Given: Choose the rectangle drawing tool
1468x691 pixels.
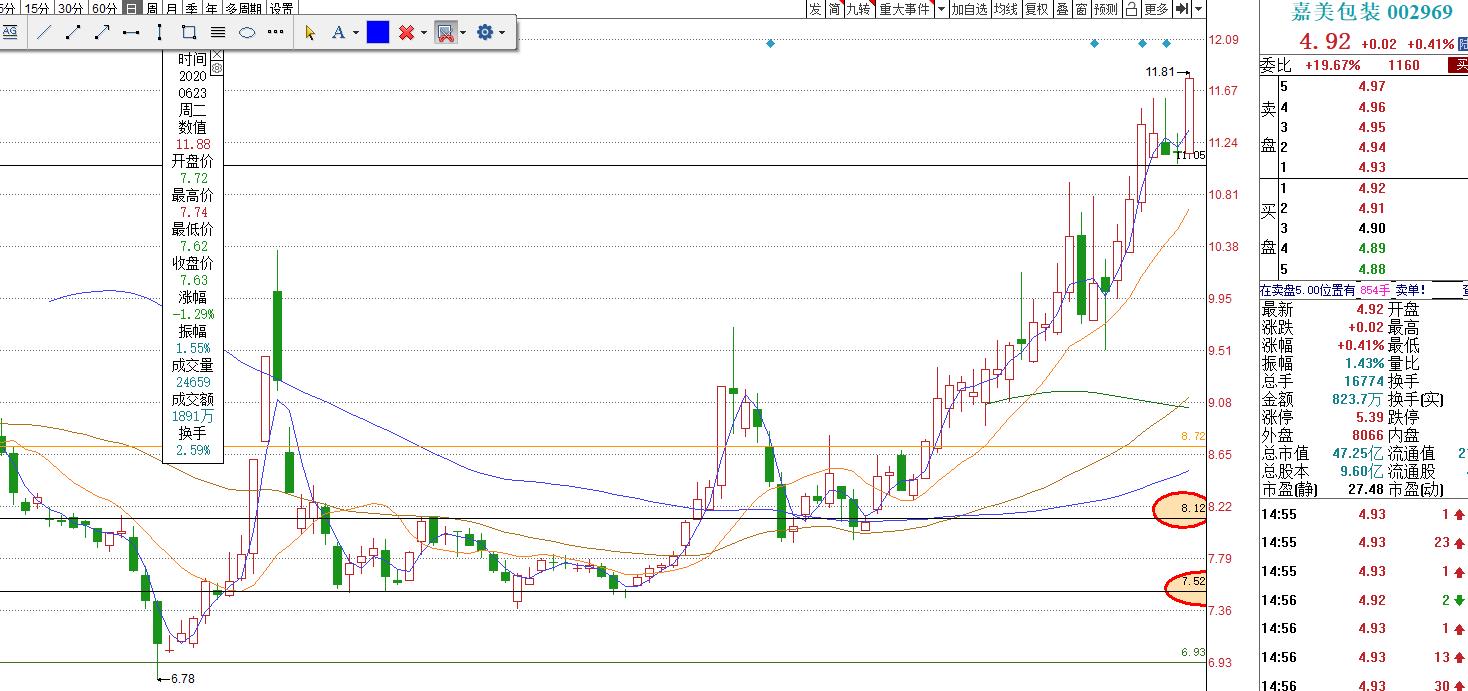Looking at the screenshot, I should [189, 33].
